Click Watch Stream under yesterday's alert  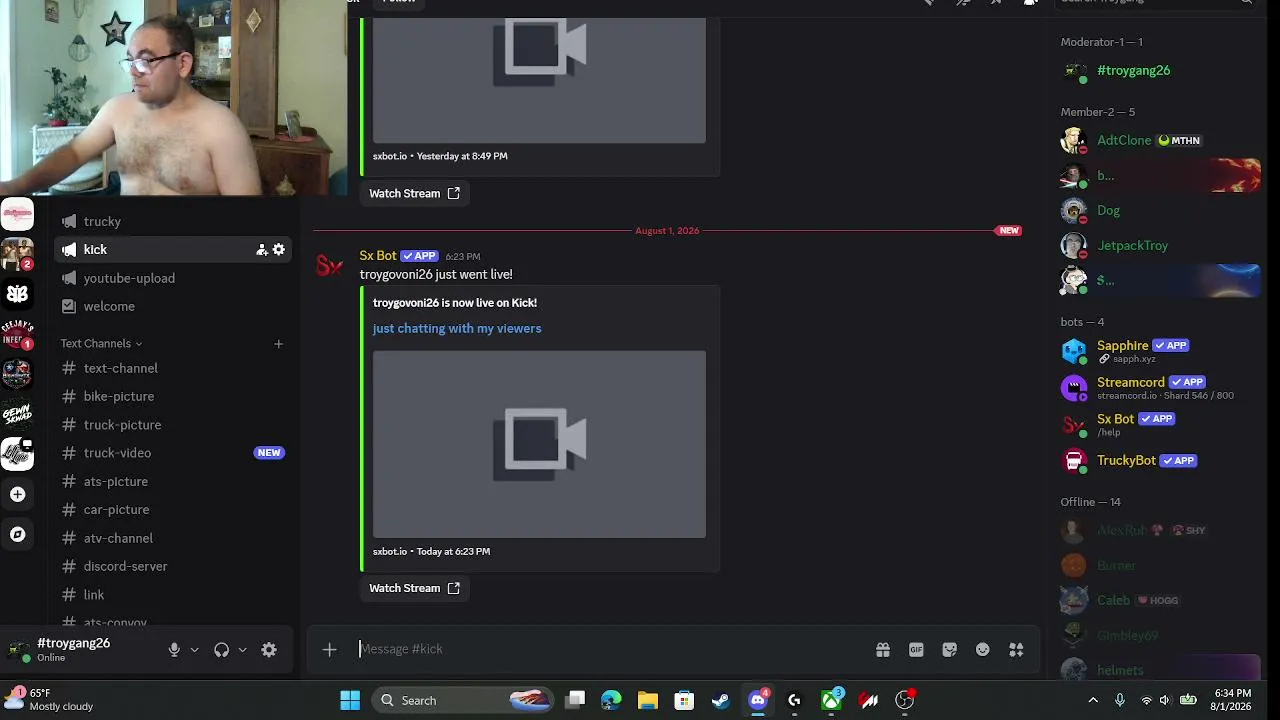[x=414, y=193]
